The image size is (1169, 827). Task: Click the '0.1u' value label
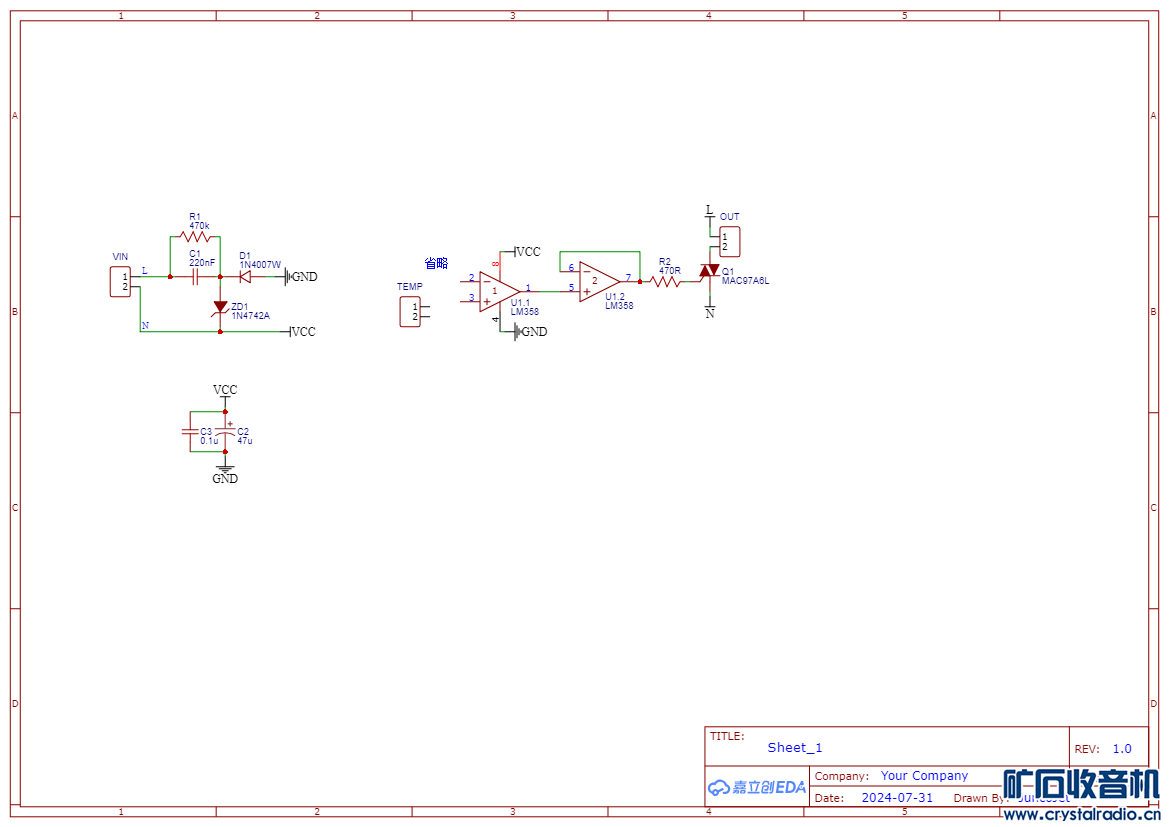coord(209,441)
